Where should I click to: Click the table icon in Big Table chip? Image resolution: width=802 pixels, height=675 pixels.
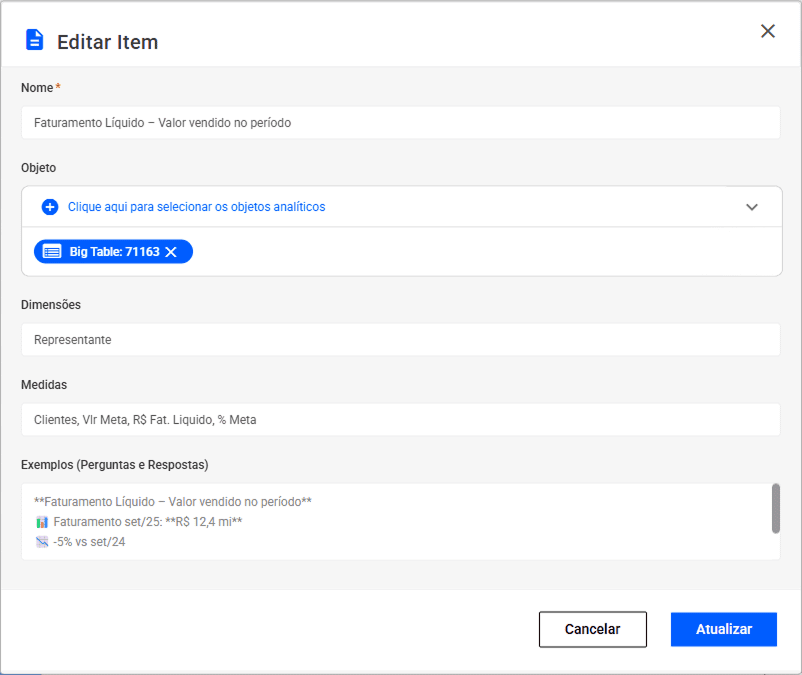click(x=52, y=252)
